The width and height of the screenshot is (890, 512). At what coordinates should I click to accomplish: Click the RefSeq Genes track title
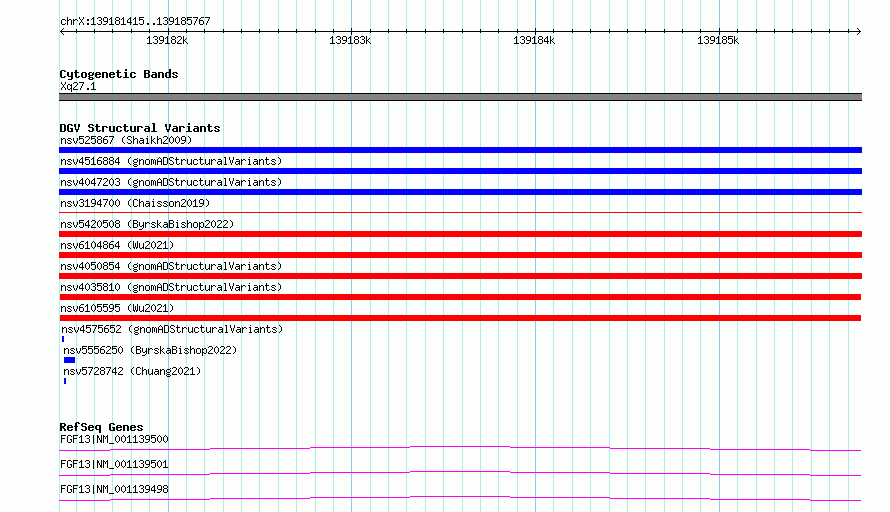tap(101, 427)
